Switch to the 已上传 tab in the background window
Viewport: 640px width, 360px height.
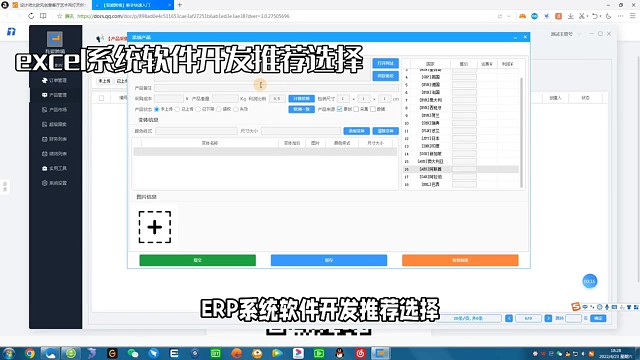click(121, 81)
